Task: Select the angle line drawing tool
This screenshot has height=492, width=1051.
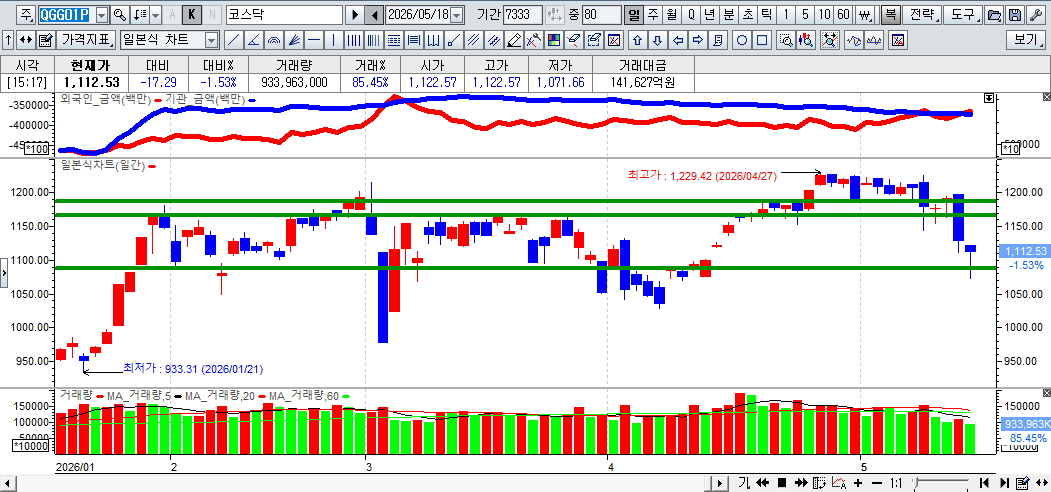Action: (x=253, y=41)
